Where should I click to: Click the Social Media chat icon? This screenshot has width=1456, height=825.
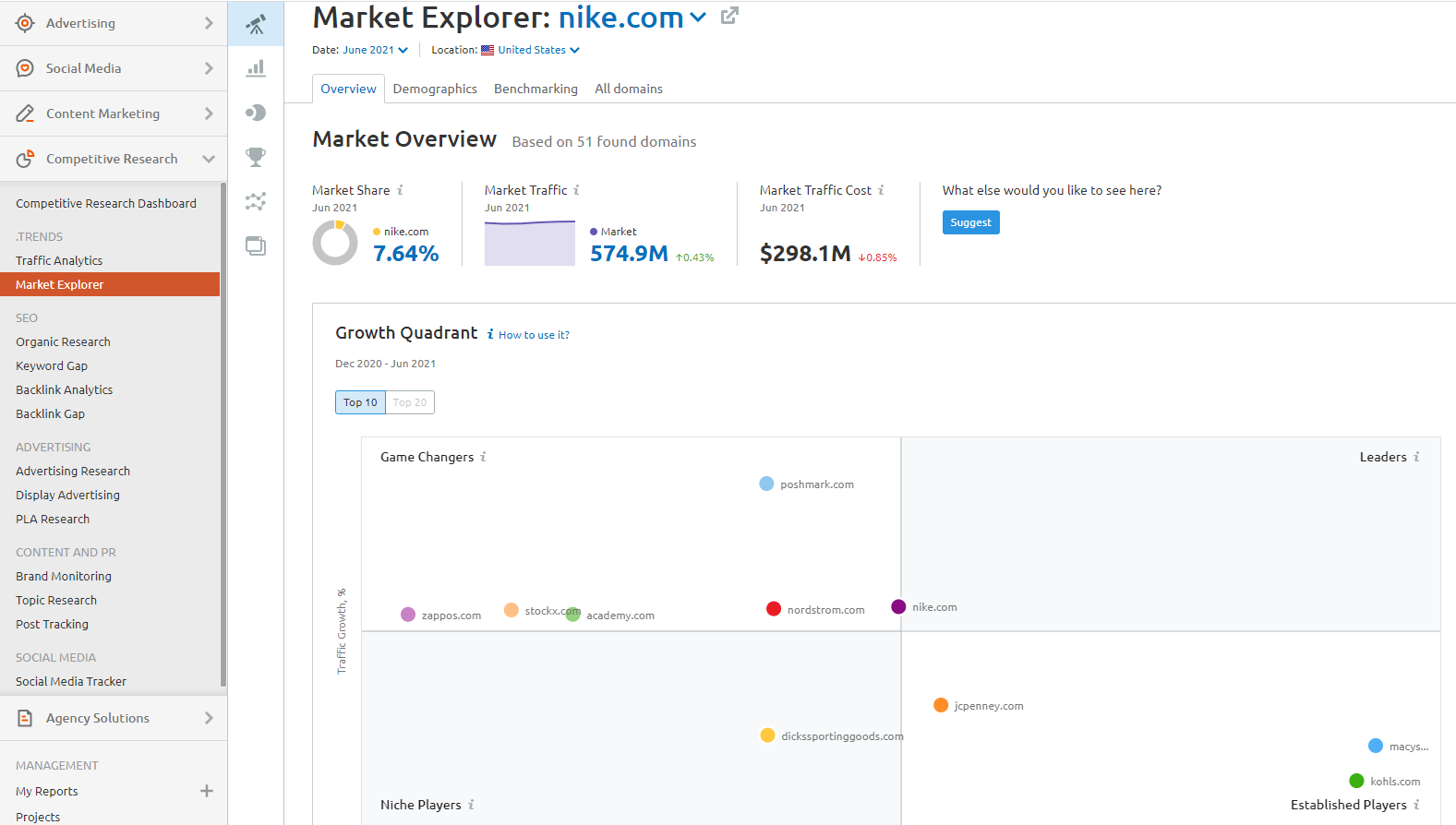point(25,68)
